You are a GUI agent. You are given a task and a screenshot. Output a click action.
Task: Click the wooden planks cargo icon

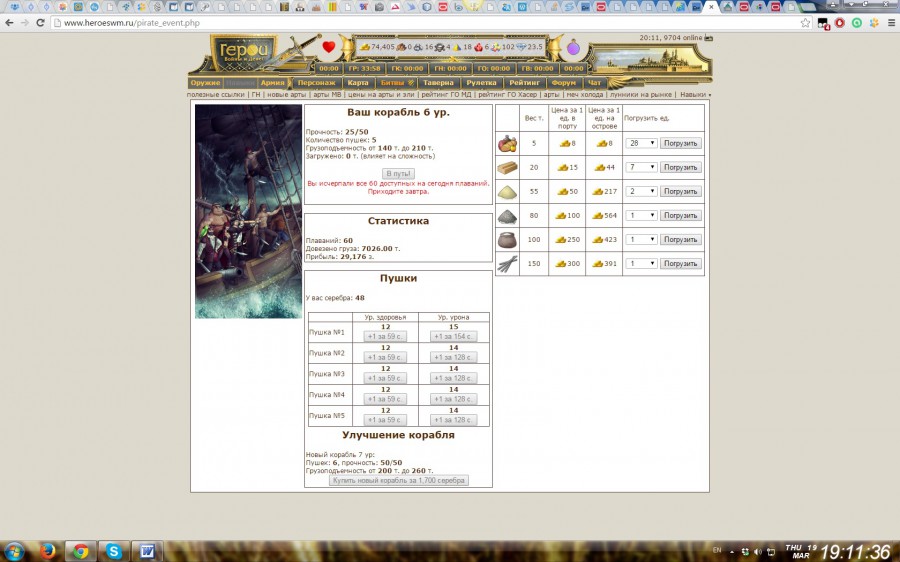pyautogui.click(x=508, y=168)
